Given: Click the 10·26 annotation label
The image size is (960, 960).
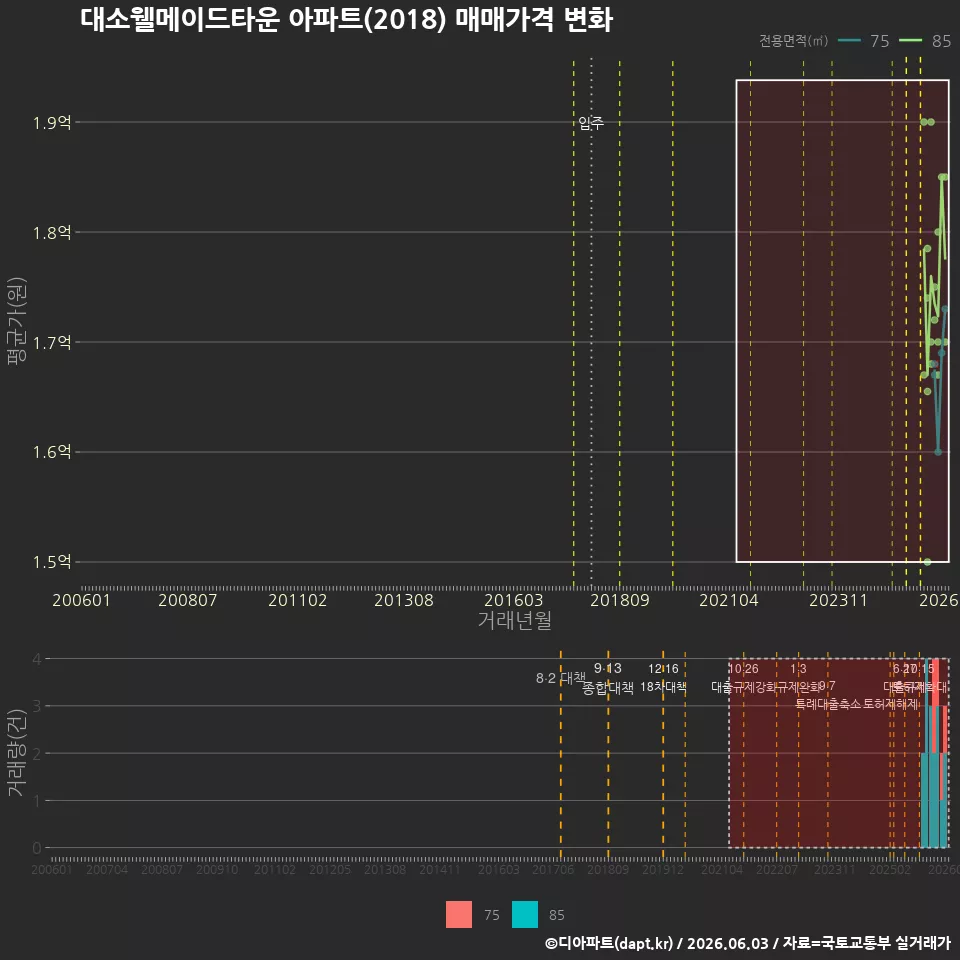Looking at the screenshot, I should [x=743, y=669].
